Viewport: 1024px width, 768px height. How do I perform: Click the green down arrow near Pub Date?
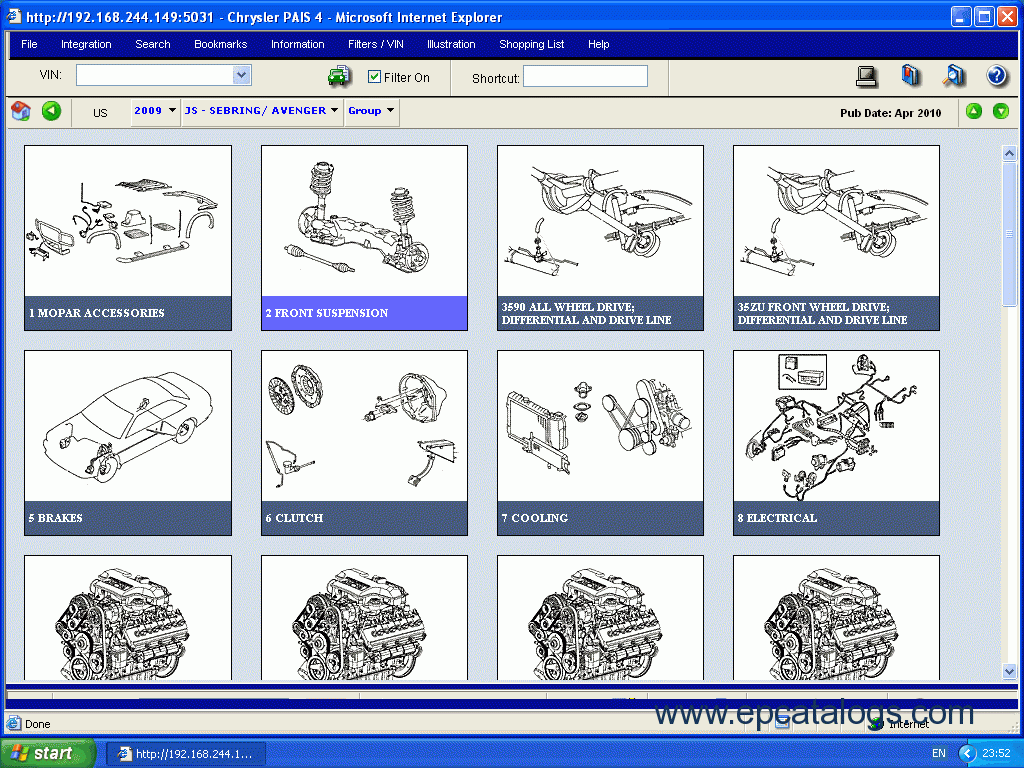pos(1000,111)
